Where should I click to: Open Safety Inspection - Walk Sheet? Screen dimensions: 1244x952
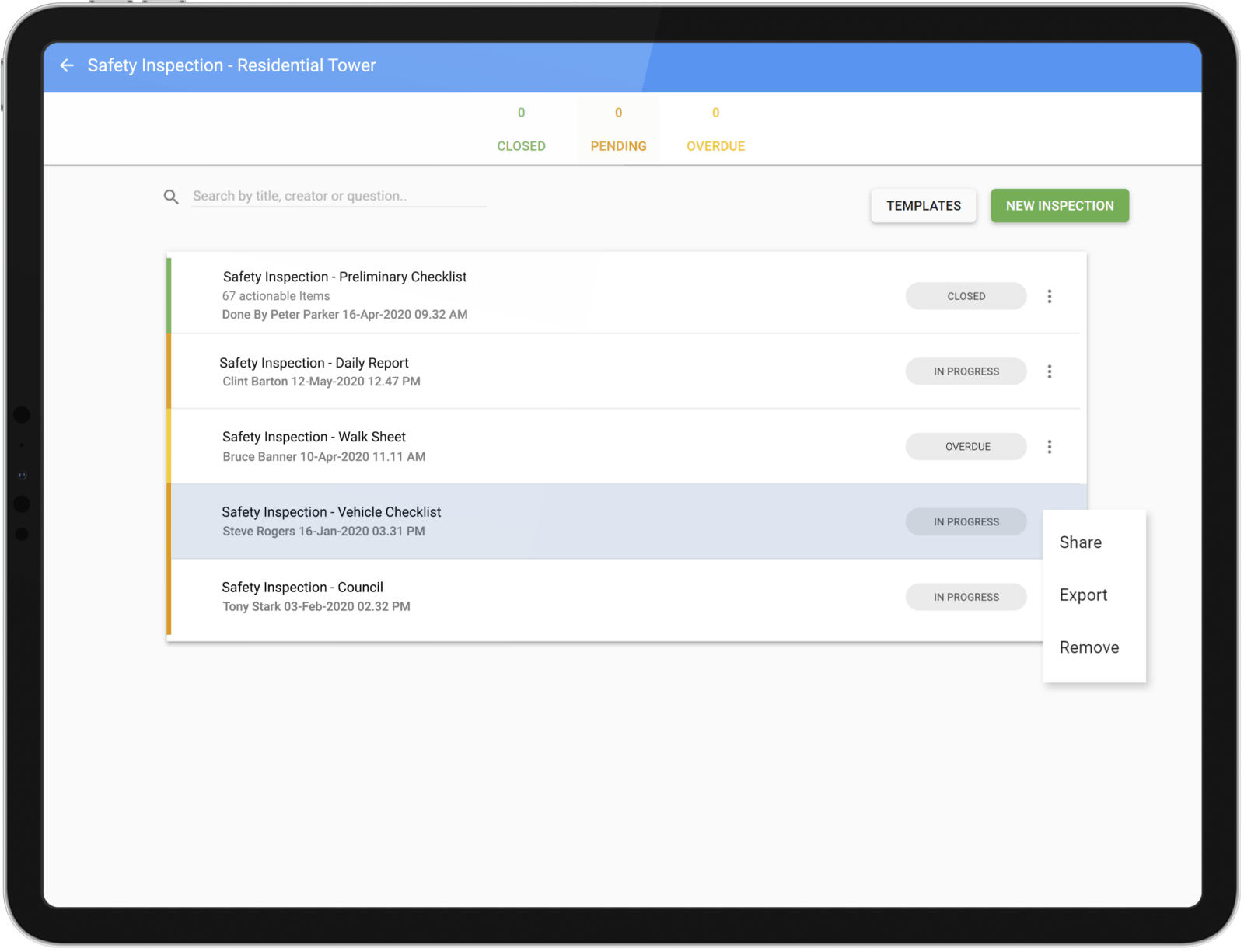pos(313,437)
